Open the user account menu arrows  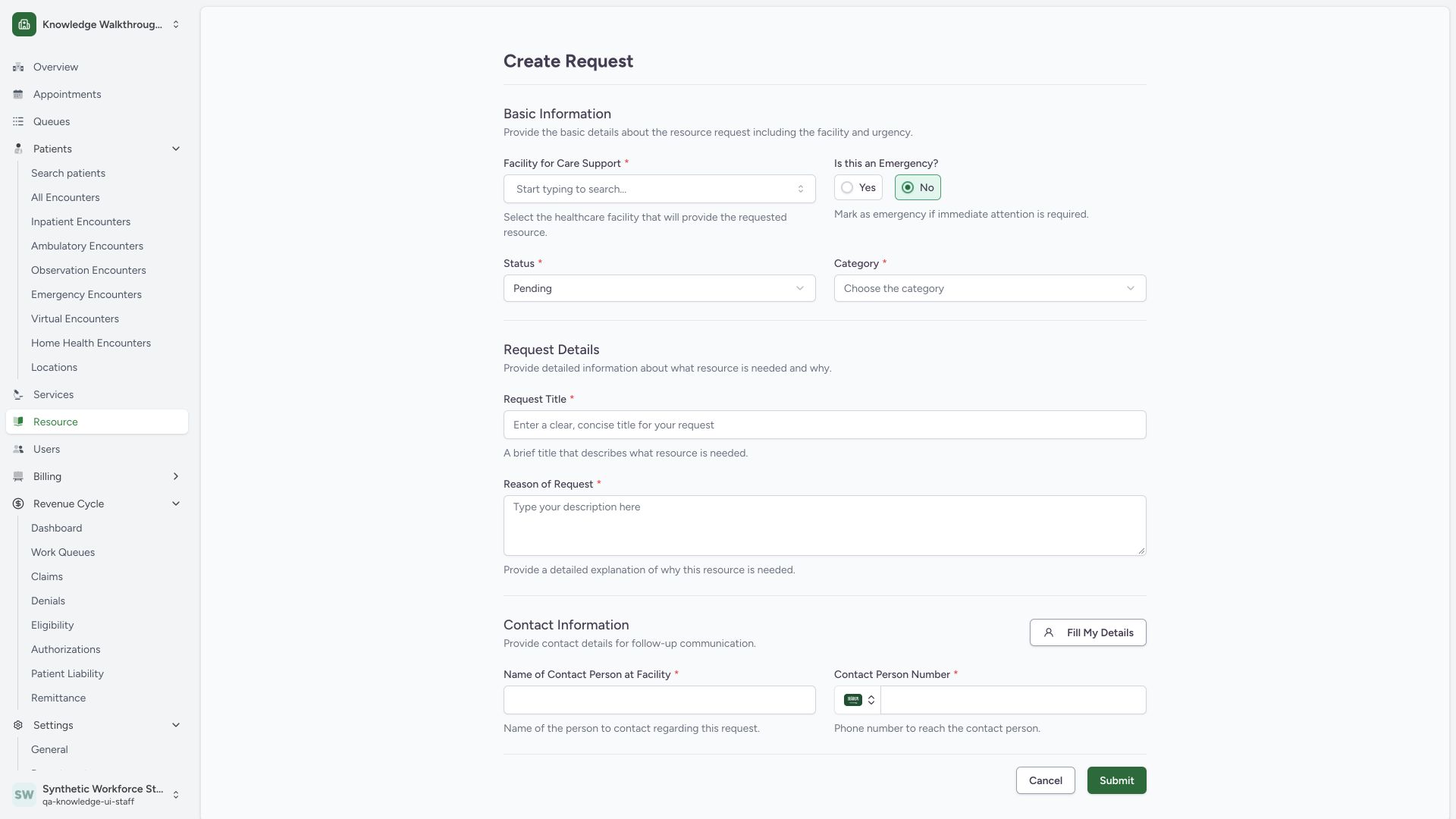coord(176,795)
